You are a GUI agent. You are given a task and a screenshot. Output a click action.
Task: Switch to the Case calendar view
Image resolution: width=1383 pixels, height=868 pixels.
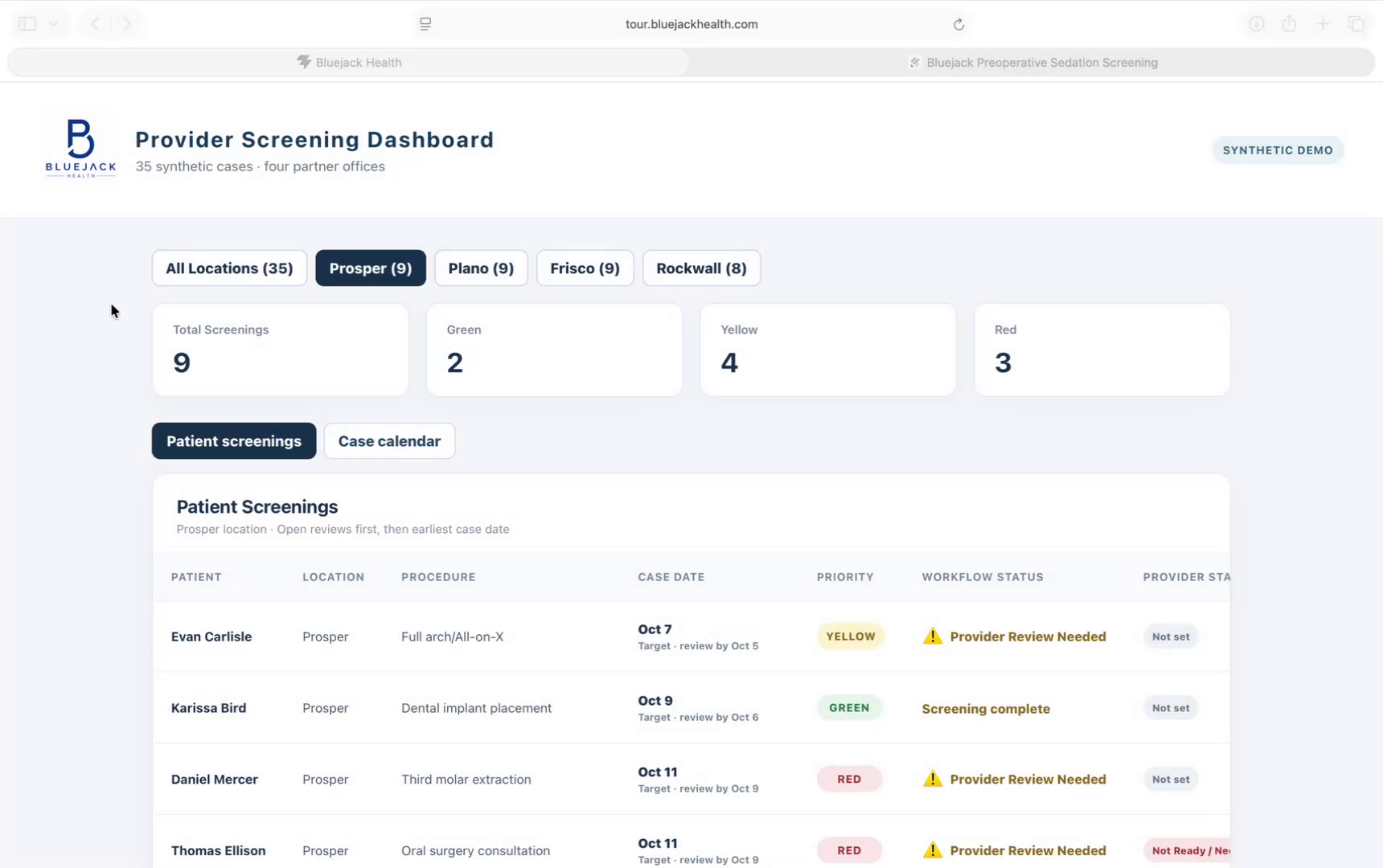coord(389,441)
